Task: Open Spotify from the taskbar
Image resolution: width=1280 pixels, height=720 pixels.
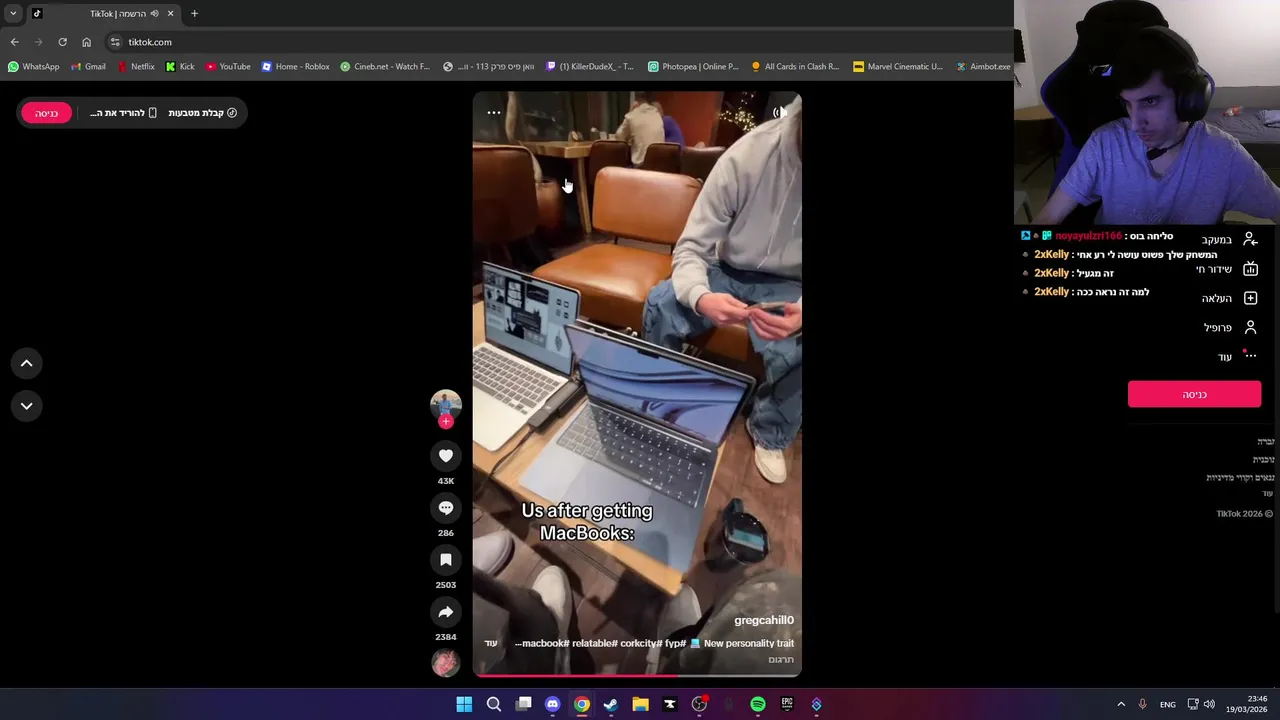Action: tap(758, 704)
